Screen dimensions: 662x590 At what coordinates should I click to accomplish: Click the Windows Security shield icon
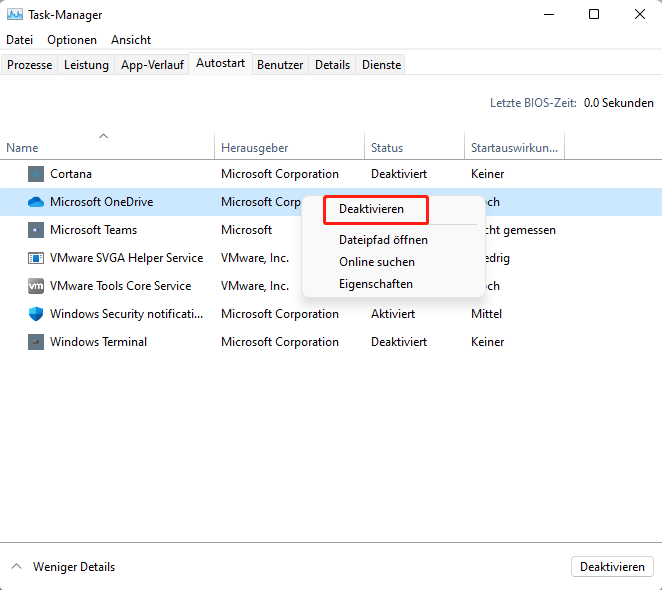pos(36,314)
